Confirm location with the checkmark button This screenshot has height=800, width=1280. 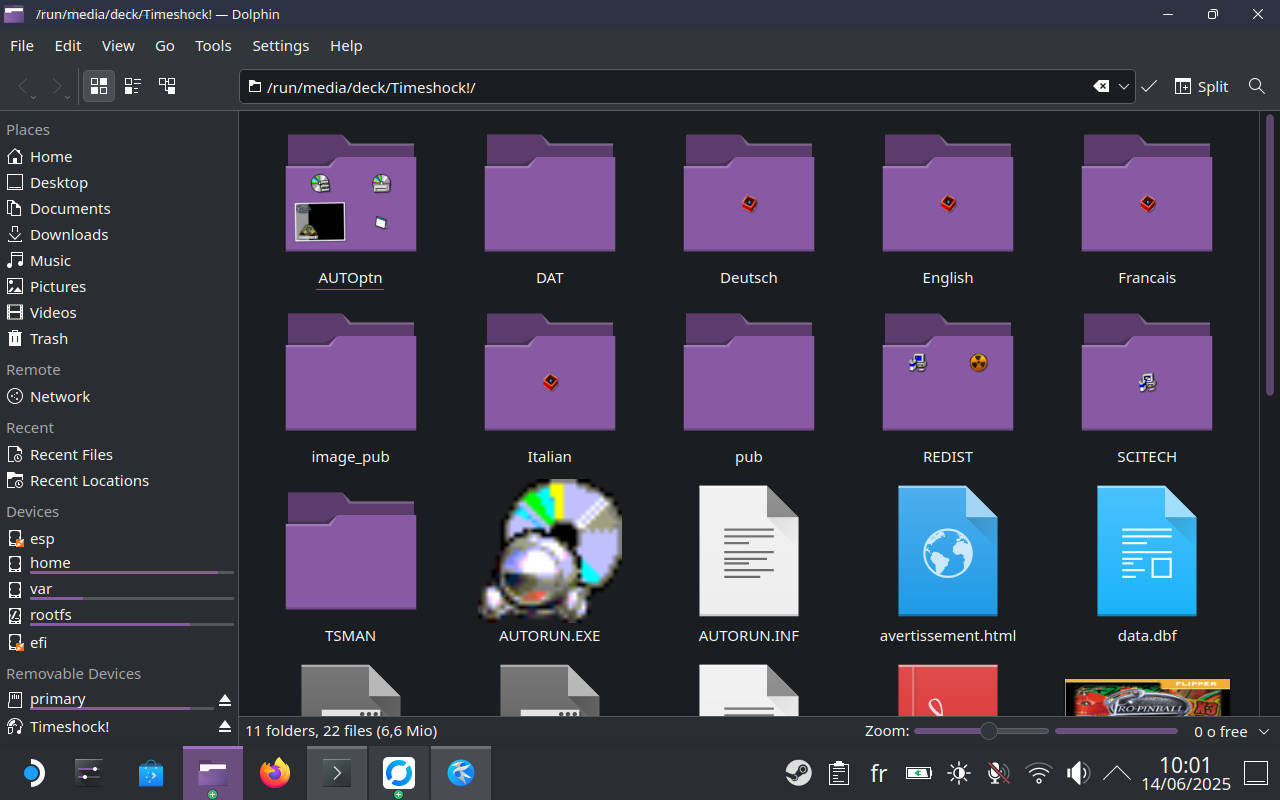pos(1149,87)
